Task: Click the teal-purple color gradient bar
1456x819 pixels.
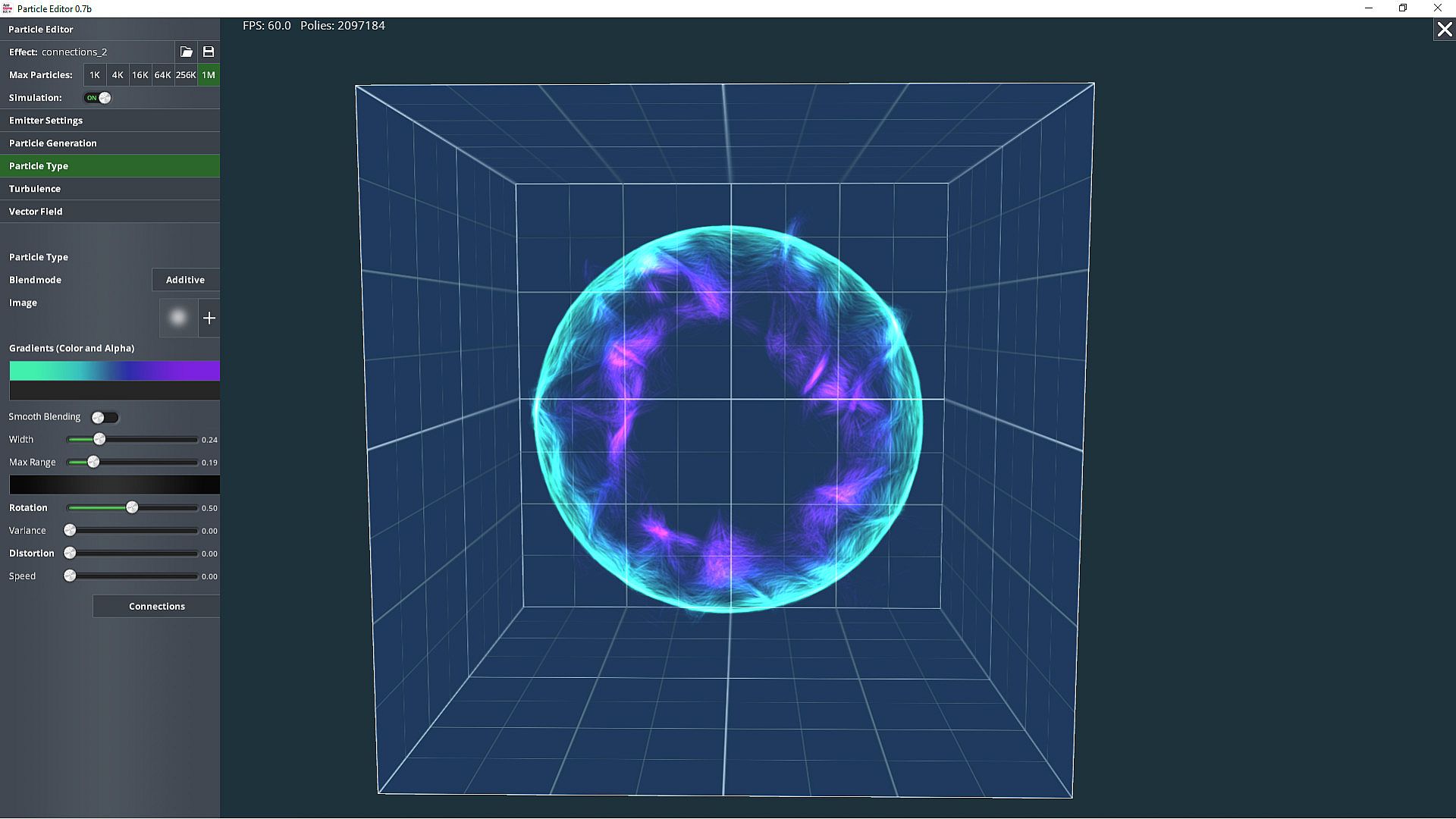Action: click(115, 371)
